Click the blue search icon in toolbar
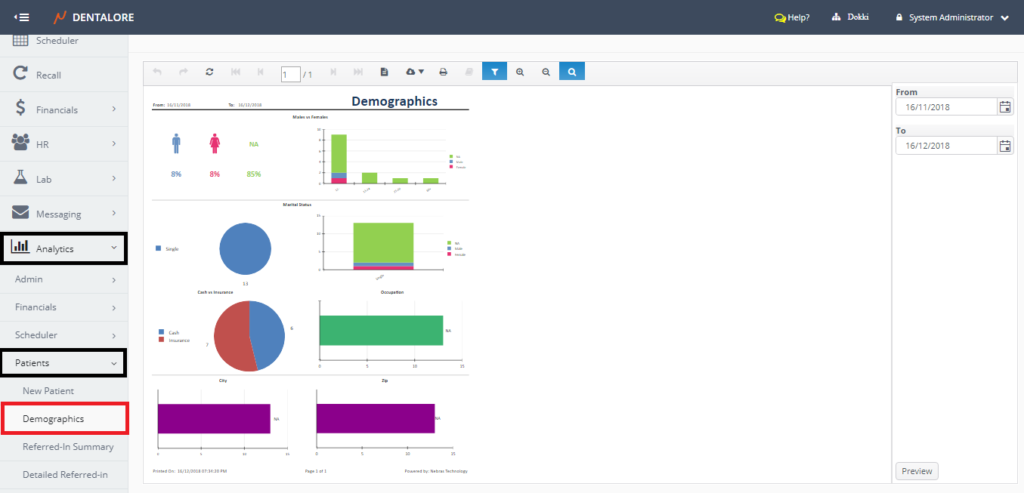 click(x=572, y=72)
